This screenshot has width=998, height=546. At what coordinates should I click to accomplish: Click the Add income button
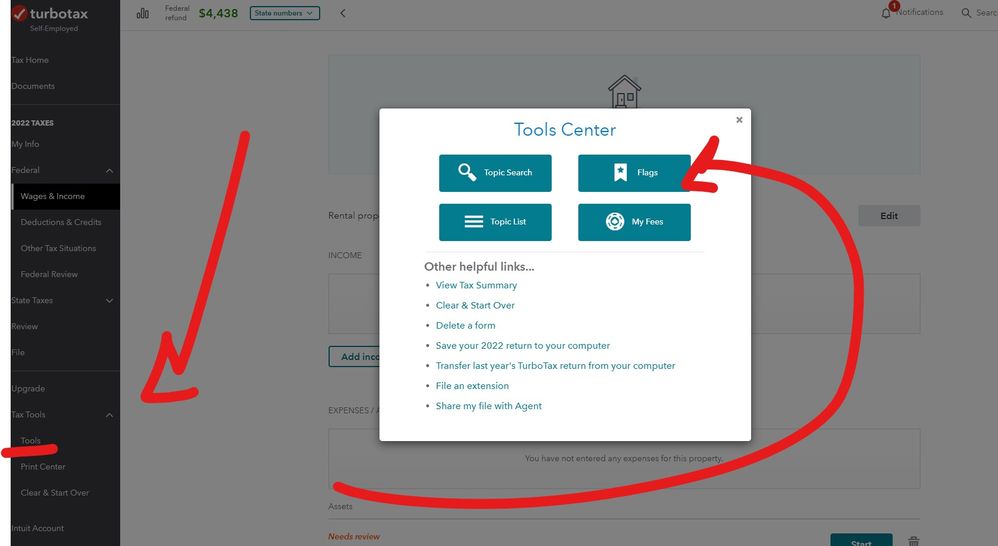click(x=355, y=356)
